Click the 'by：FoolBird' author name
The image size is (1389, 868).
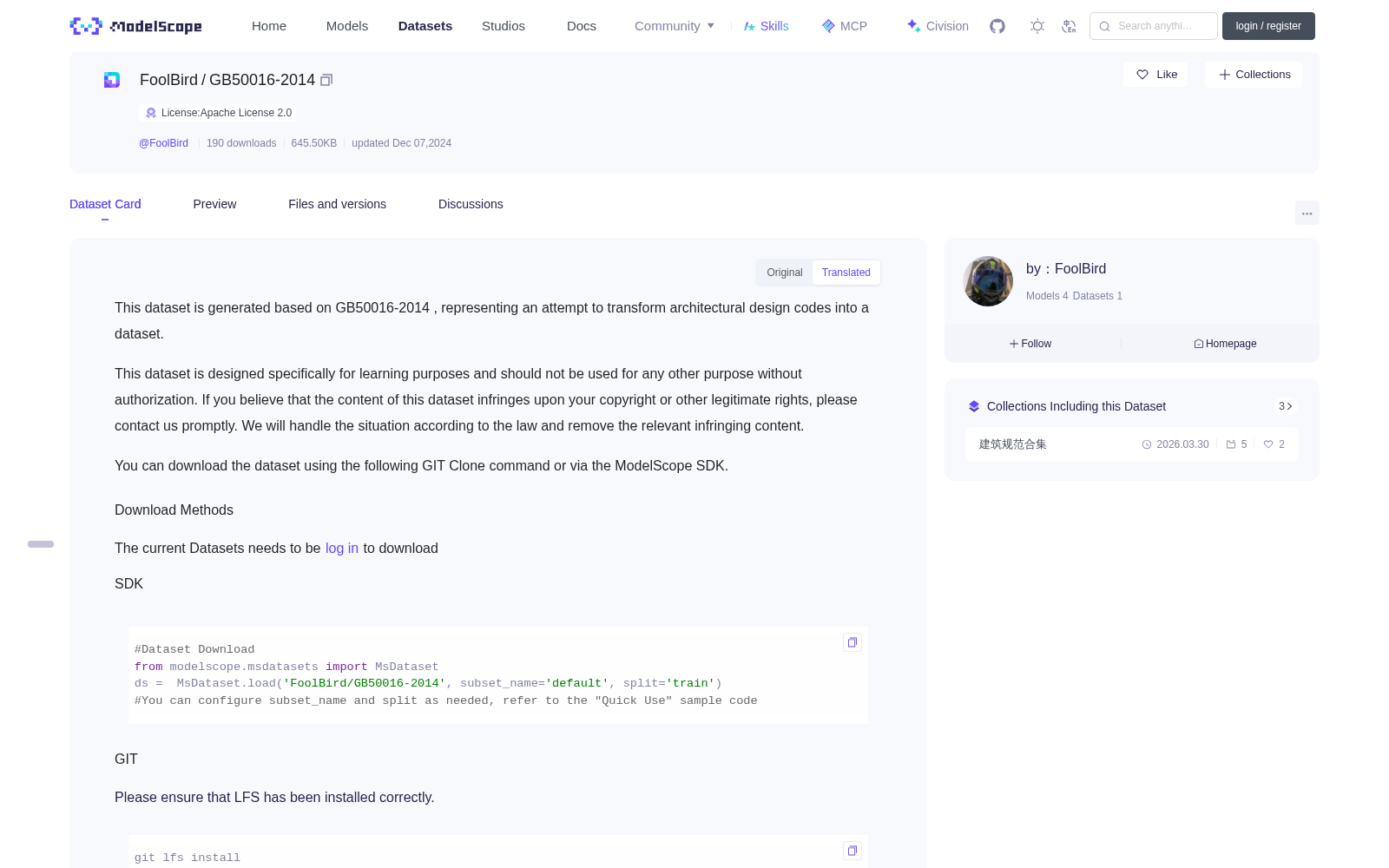(1066, 269)
